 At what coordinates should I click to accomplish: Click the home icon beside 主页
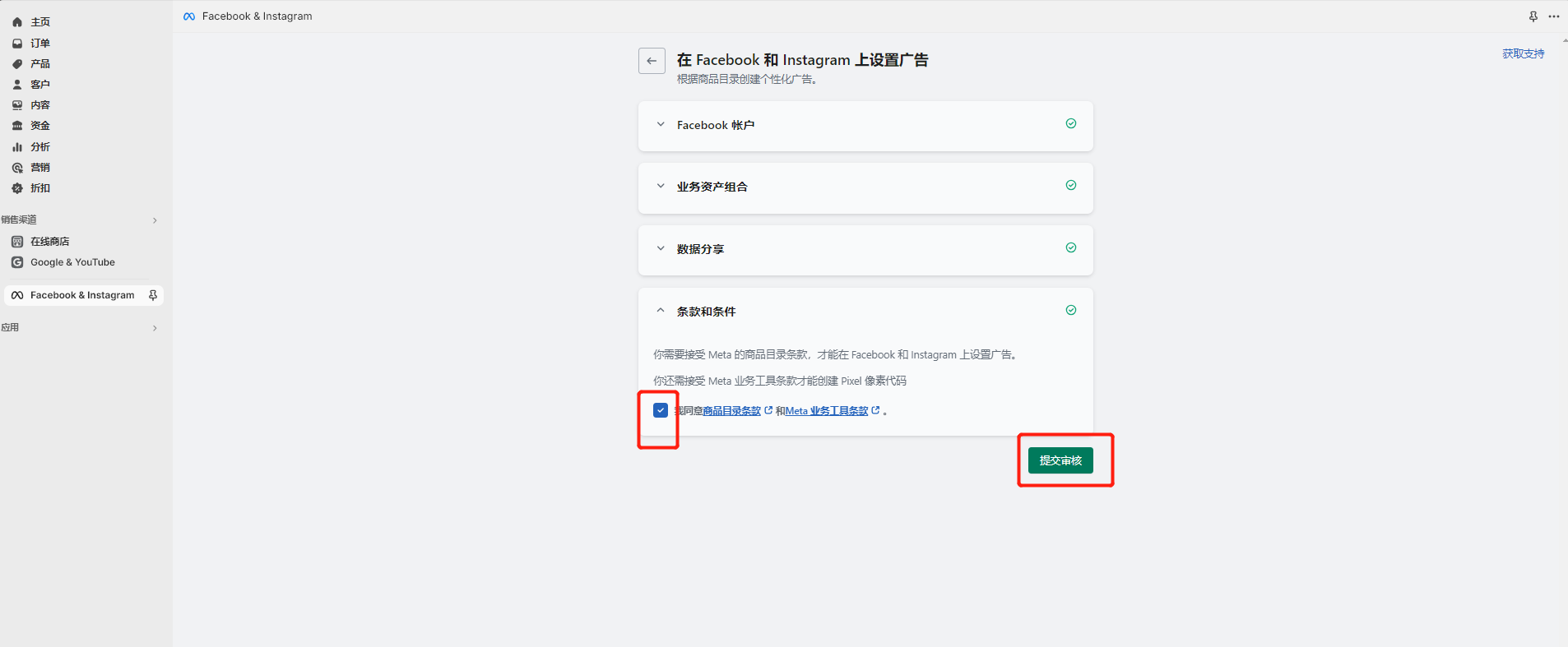[17, 22]
